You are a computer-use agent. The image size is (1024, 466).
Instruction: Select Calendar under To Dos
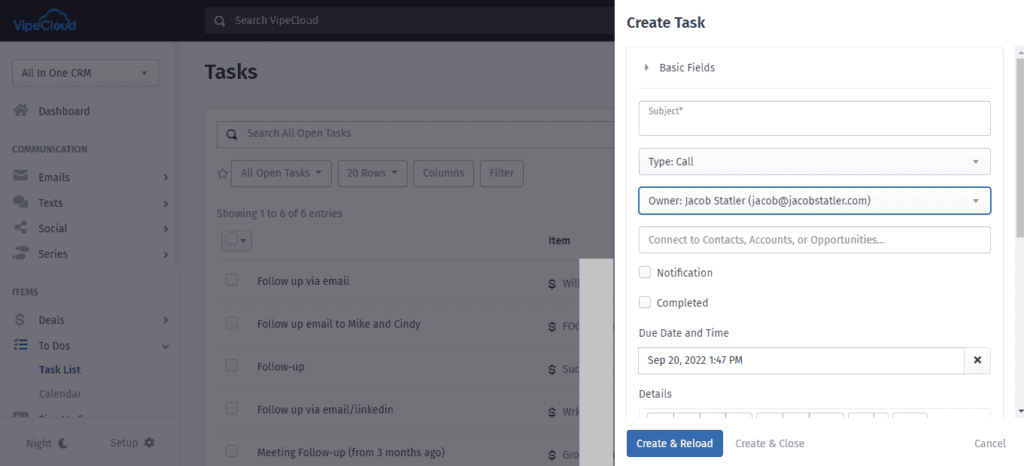[x=60, y=394]
